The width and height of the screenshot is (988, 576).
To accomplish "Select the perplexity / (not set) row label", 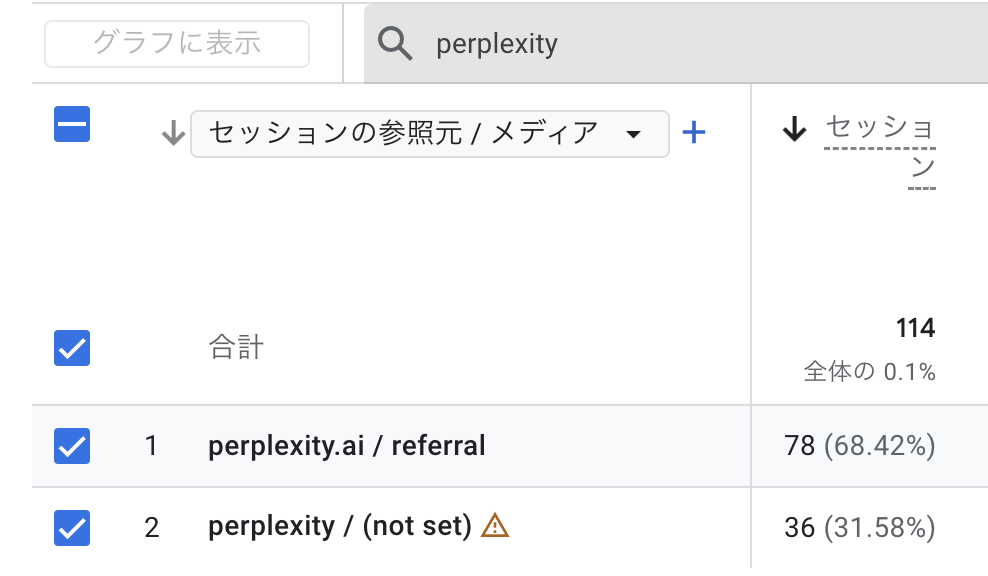I will 339,526.
